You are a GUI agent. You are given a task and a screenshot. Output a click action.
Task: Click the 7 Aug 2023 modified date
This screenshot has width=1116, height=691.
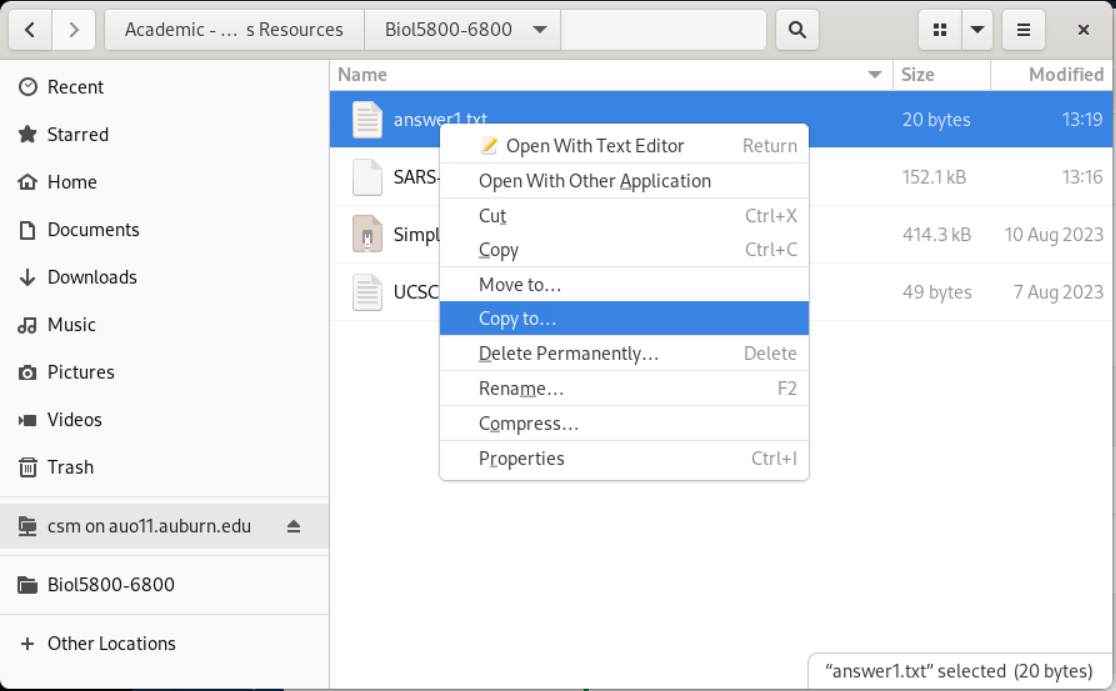[x=1058, y=292]
